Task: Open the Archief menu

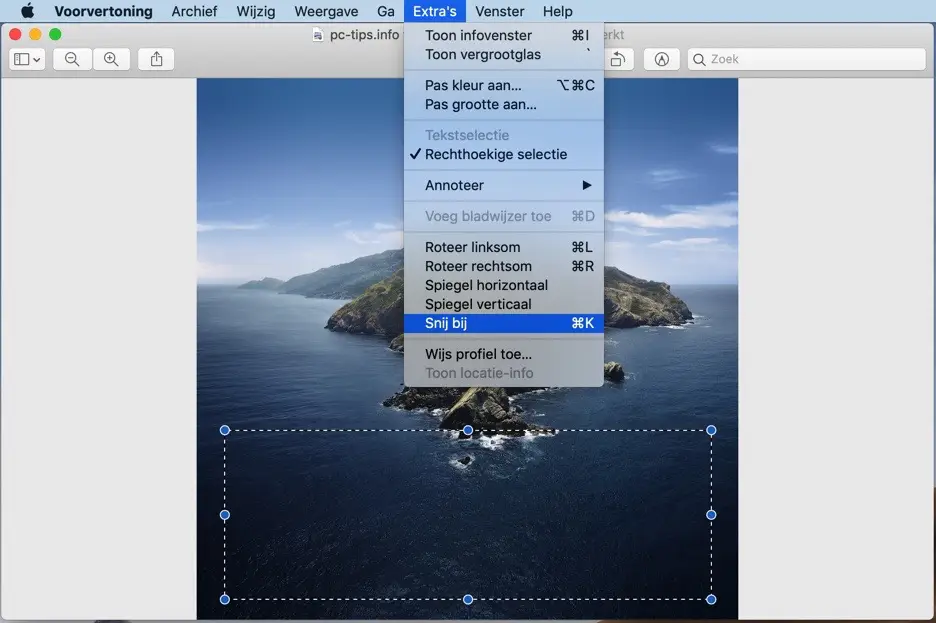Action: [x=194, y=11]
